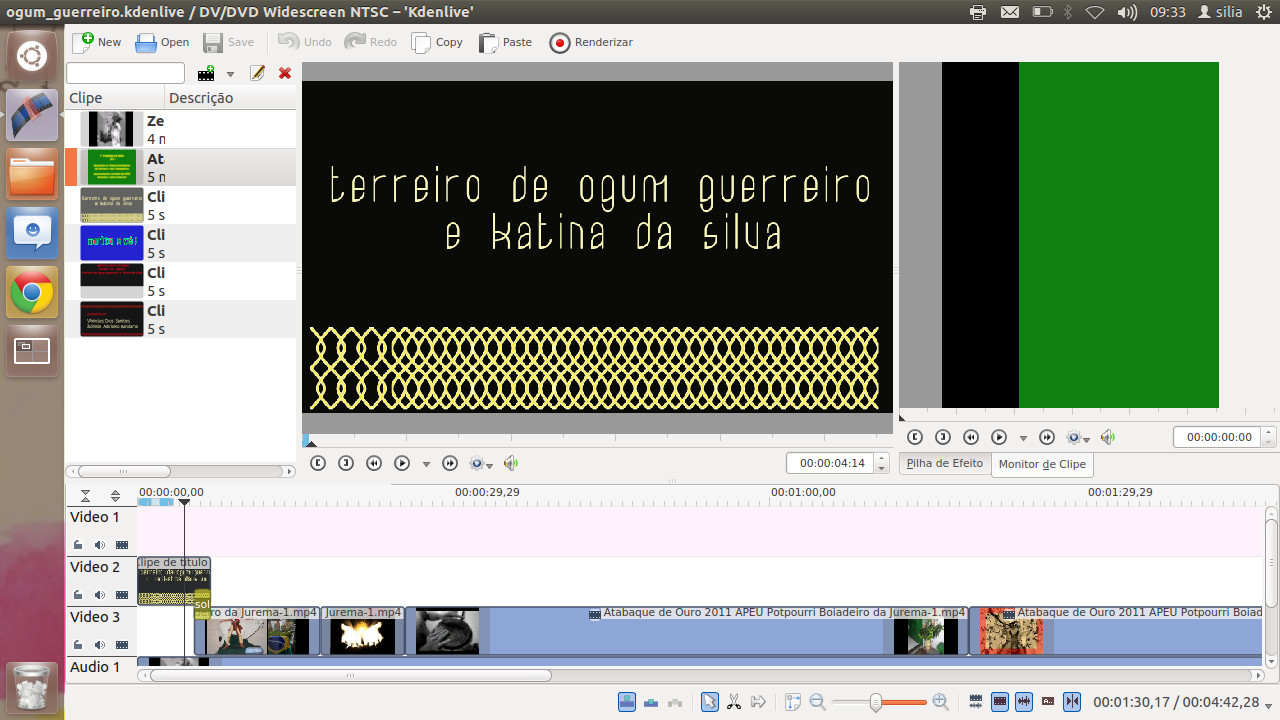
Task: Expand play options arrow in project monitor
Action: (x=426, y=464)
